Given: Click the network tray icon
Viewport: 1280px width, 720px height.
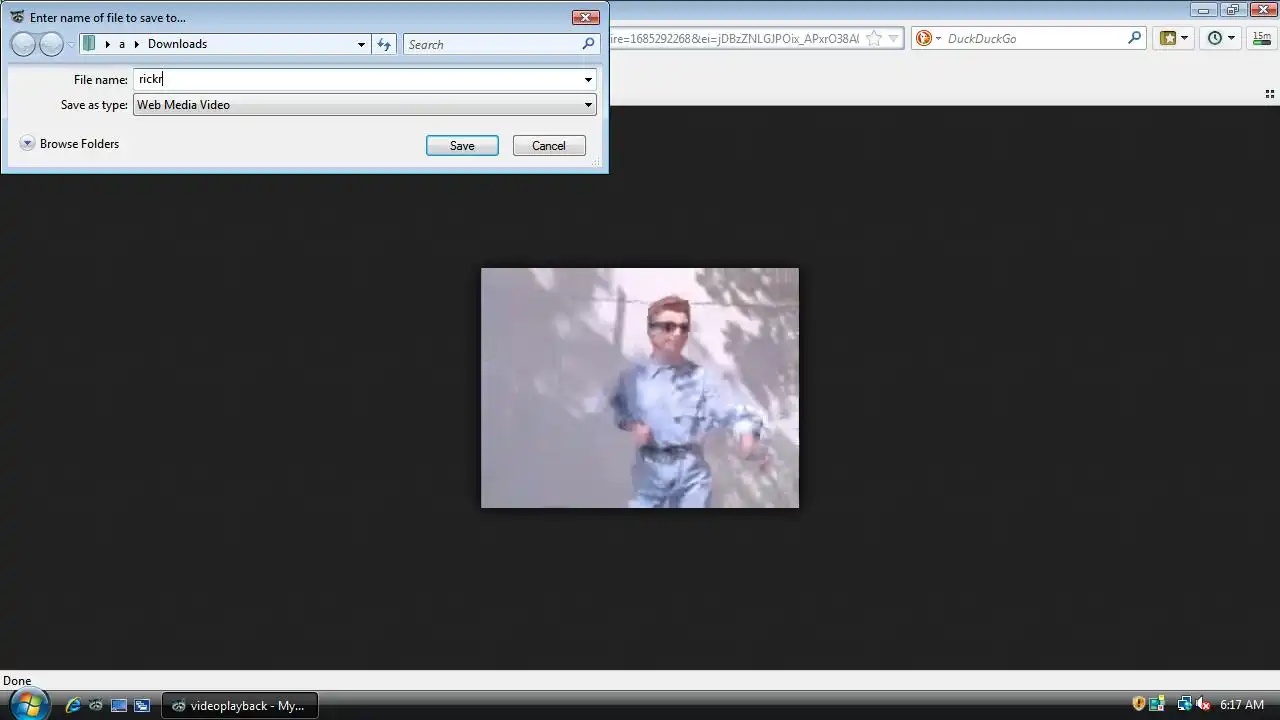Looking at the screenshot, I should [x=1184, y=704].
